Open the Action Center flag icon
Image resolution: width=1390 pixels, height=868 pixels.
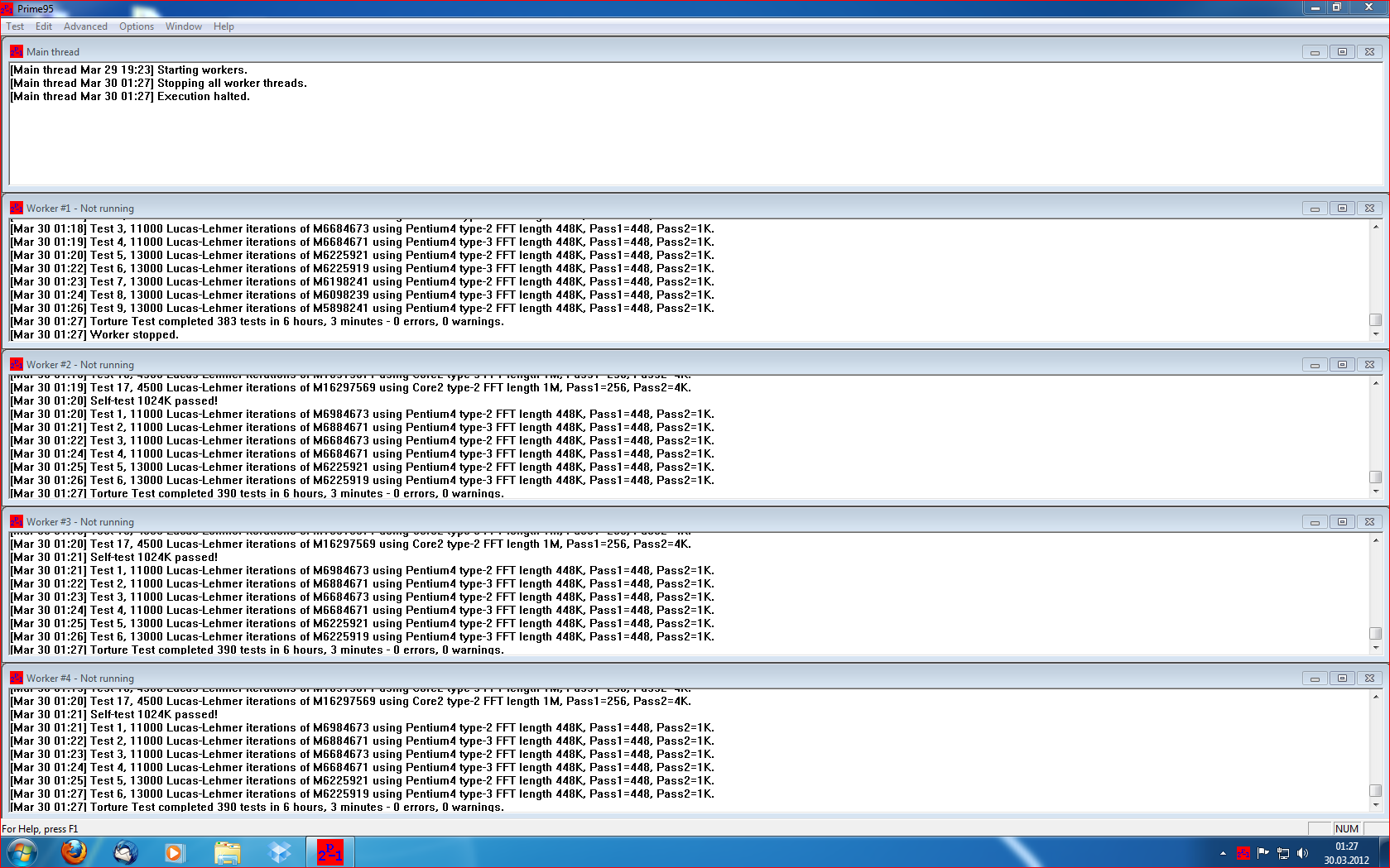click(x=1263, y=853)
